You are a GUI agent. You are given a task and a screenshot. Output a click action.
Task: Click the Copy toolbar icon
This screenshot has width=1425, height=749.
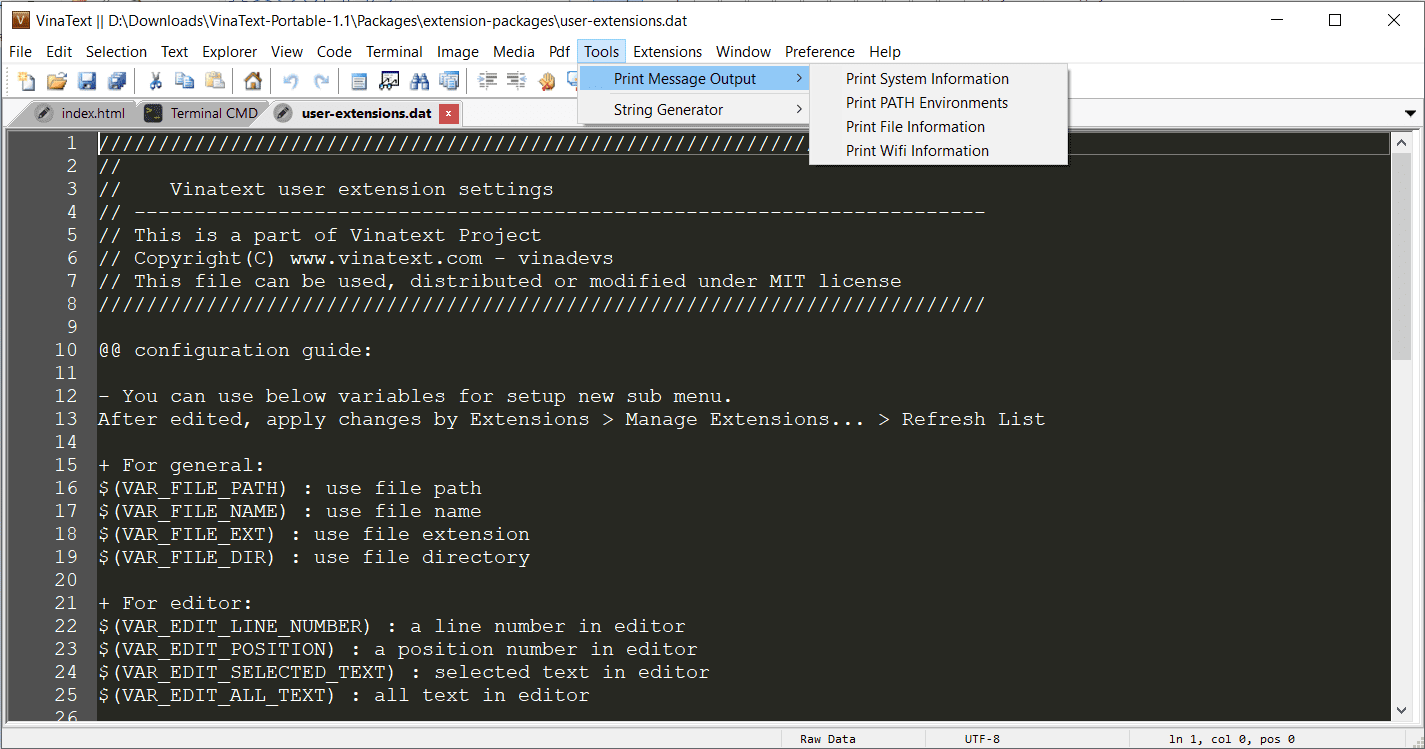click(185, 81)
